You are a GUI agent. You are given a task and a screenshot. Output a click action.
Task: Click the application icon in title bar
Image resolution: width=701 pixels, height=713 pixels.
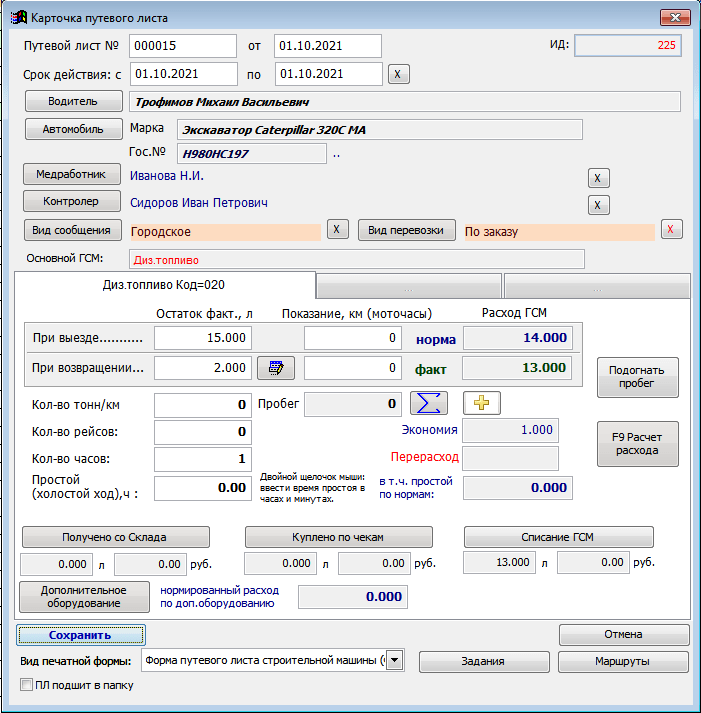[19, 18]
